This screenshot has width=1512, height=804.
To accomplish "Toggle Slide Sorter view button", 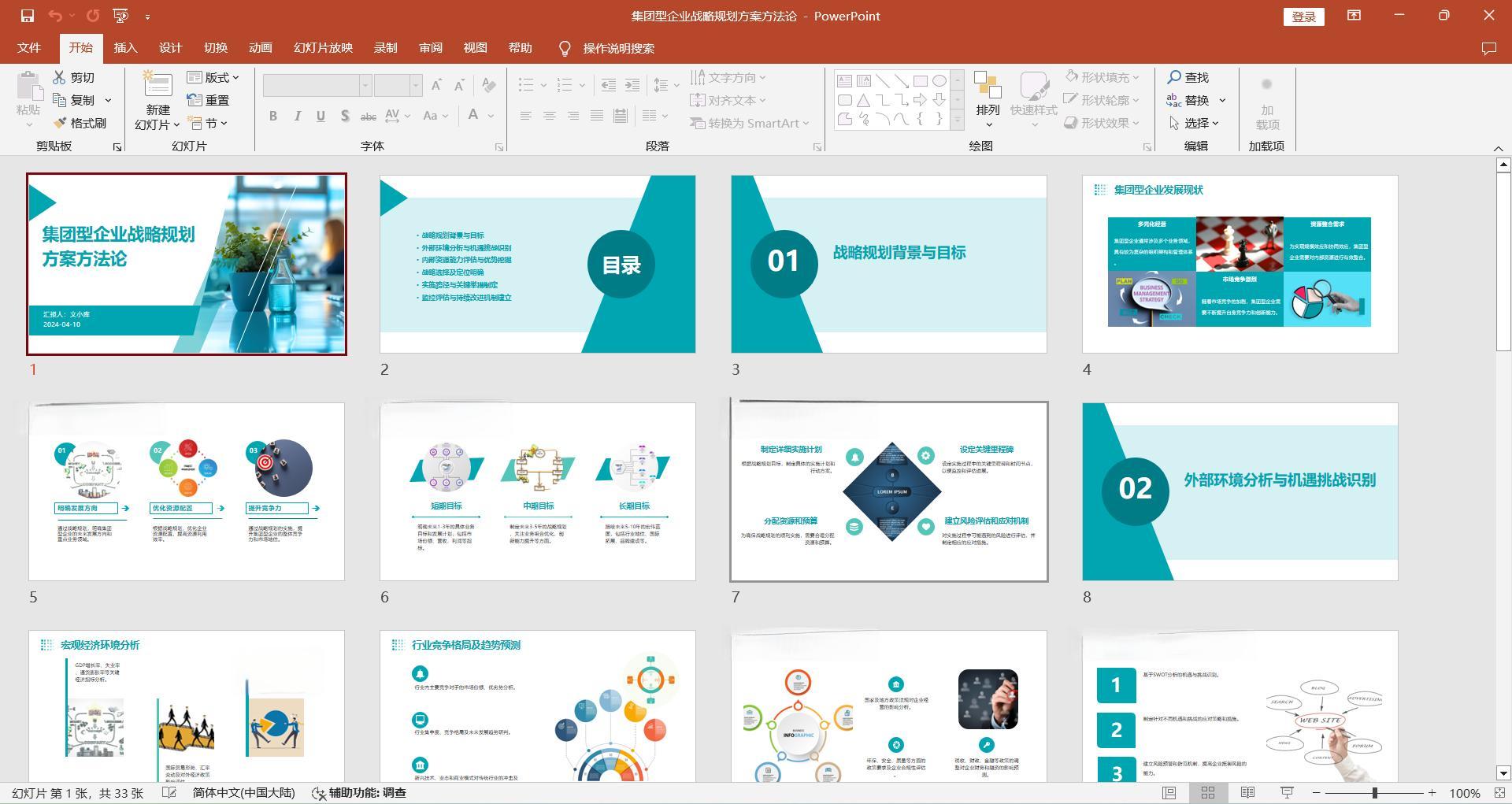I will (x=1208, y=792).
